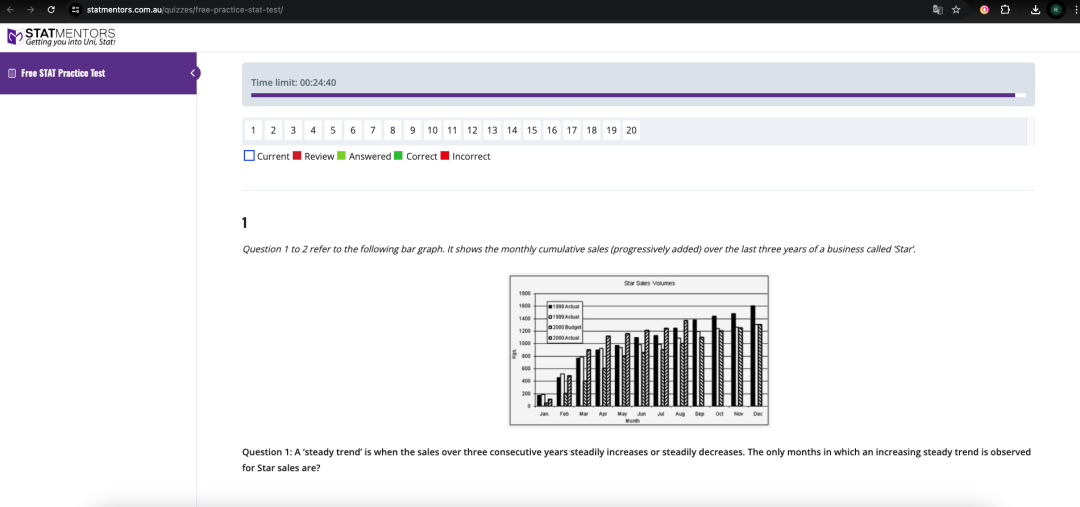Go back with the browser back arrow
The width and height of the screenshot is (1080, 507).
pyautogui.click(x=10, y=10)
